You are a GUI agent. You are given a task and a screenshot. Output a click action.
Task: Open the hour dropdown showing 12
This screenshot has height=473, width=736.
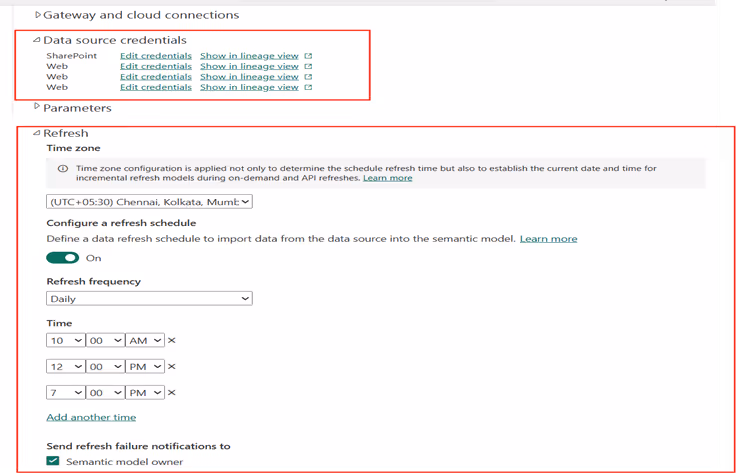(66, 366)
